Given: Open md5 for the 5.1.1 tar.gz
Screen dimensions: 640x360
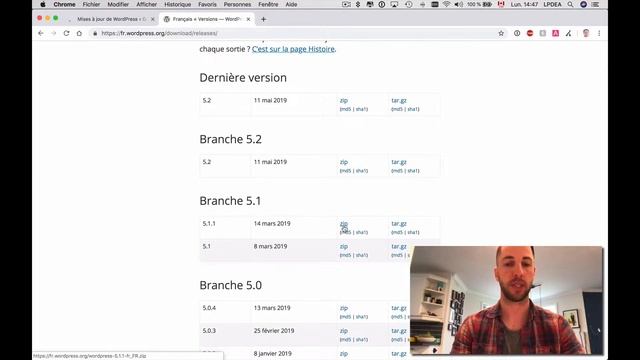Looking at the screenshot, I should (x=397, y=233).
